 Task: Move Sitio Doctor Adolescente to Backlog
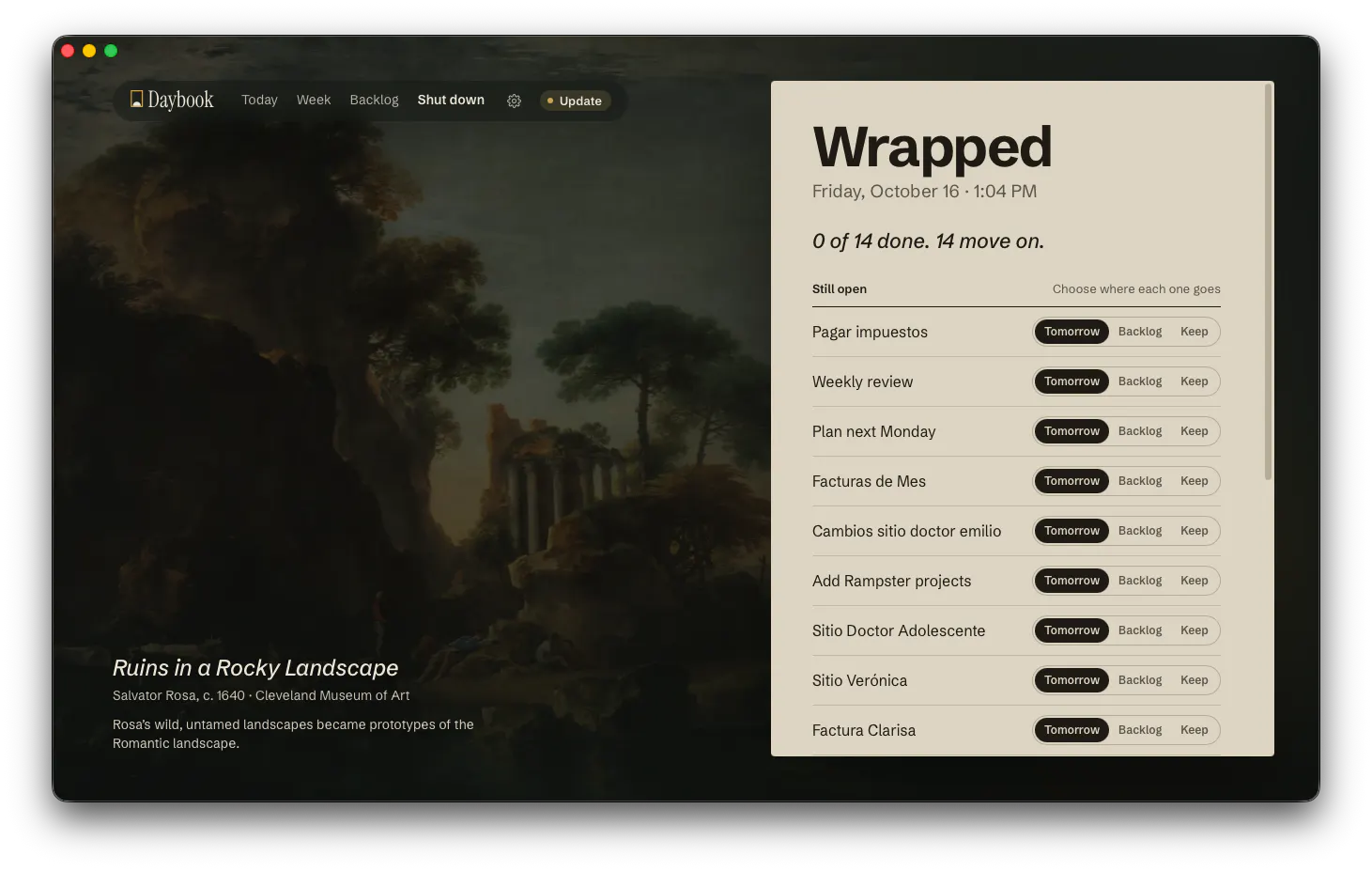1140,630
